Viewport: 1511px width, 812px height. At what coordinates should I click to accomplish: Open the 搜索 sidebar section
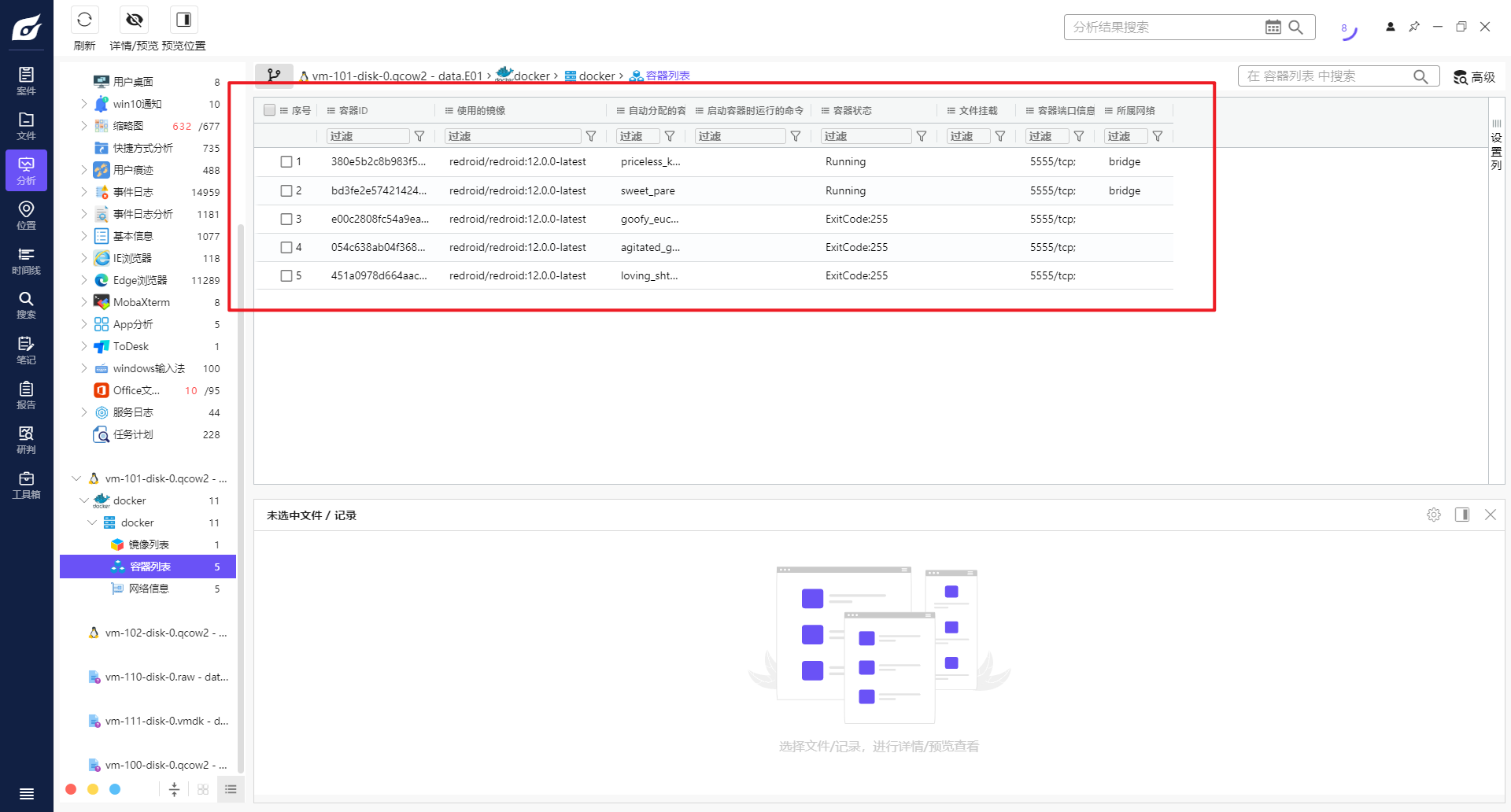point(26,305)
